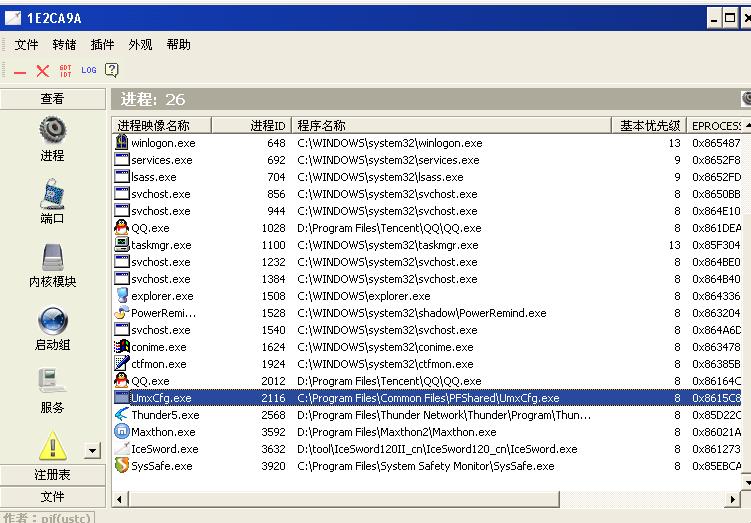Click path C:\Program Files\System Safety Monitor\SysSafe.exe

(425, 466)
